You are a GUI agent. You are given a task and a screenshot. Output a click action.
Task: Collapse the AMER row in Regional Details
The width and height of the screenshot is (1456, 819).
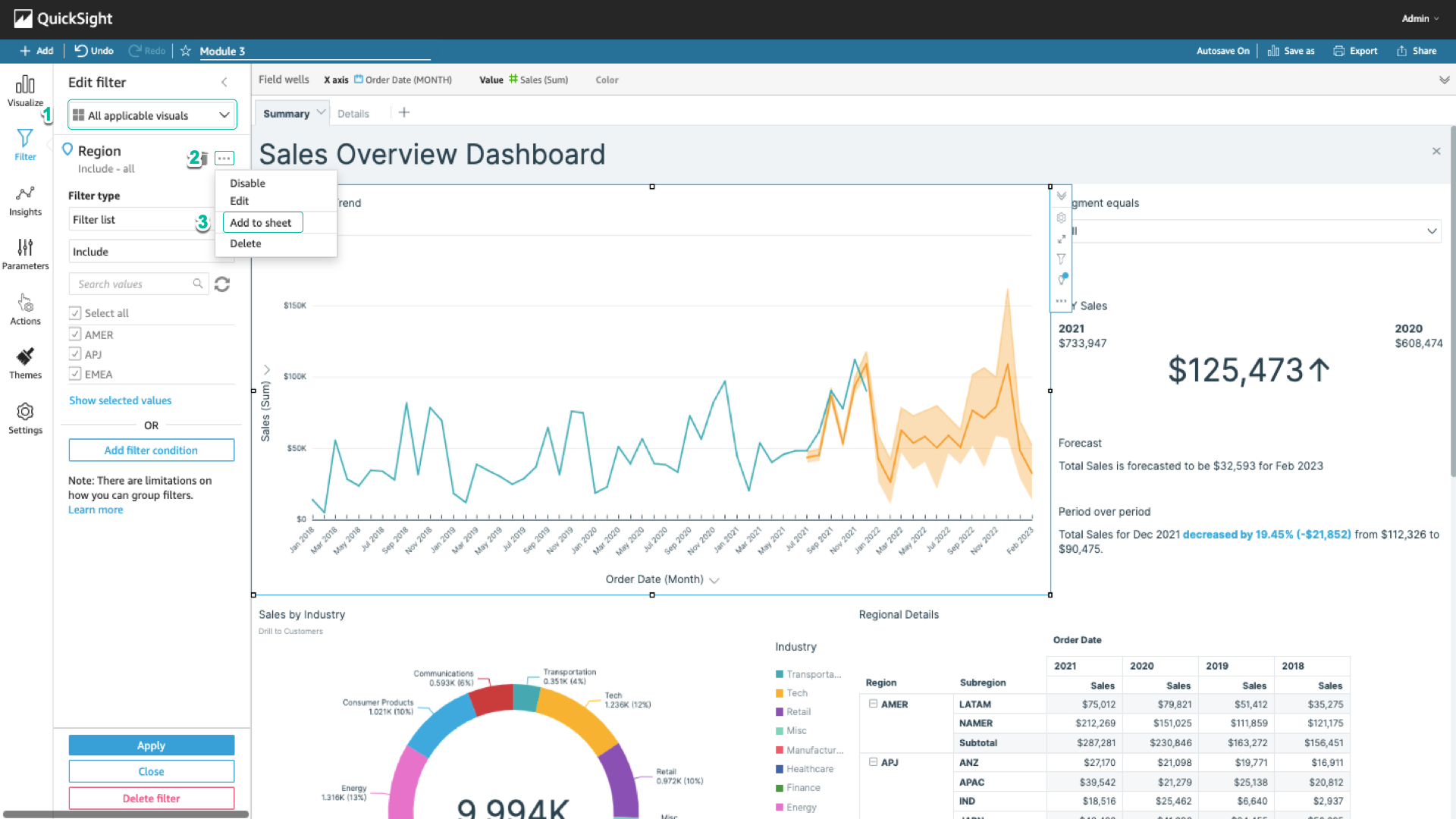click(874, 704)
